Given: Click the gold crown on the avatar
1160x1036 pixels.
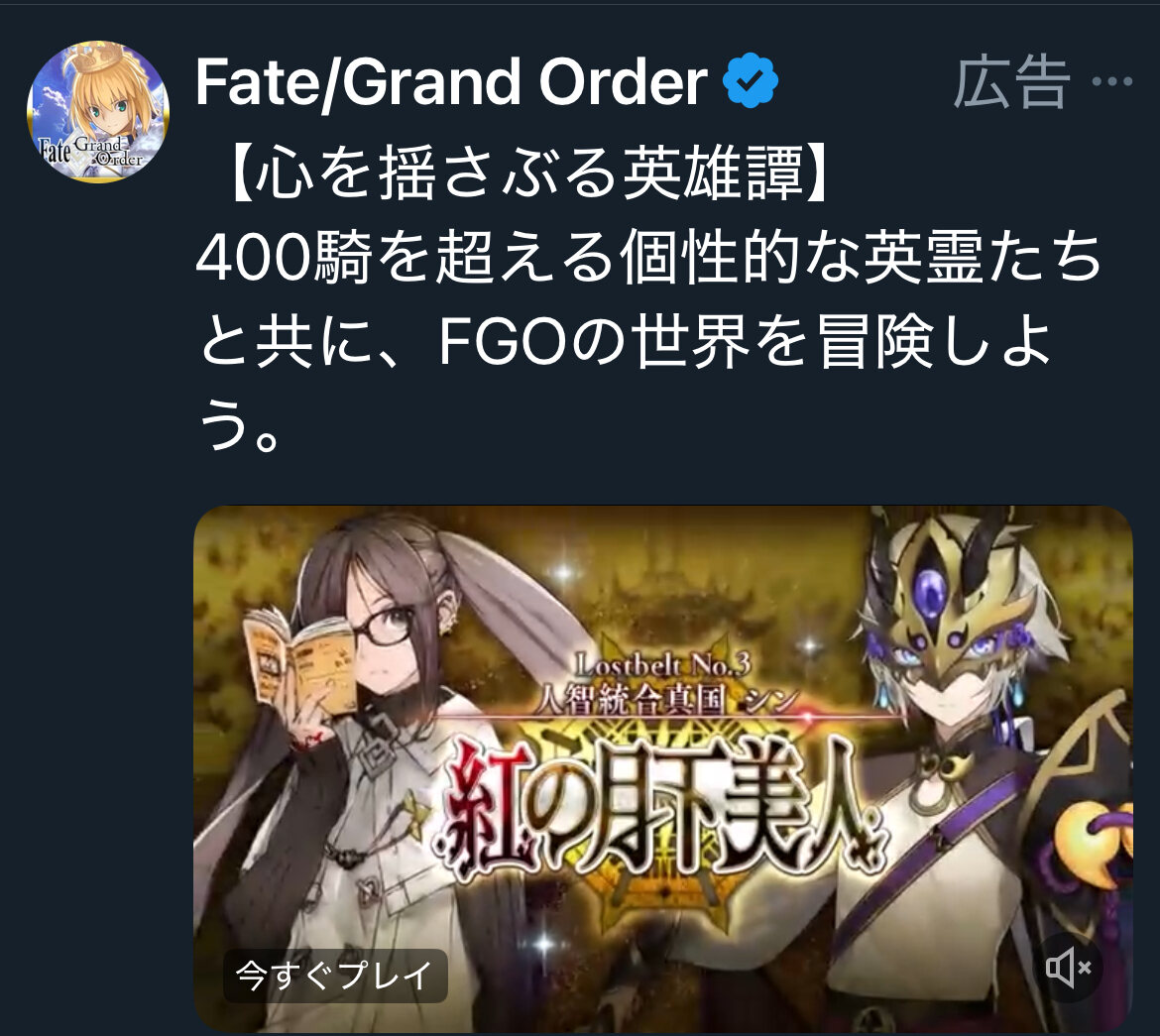Looking at the screenshot, I should click(97, 57).
